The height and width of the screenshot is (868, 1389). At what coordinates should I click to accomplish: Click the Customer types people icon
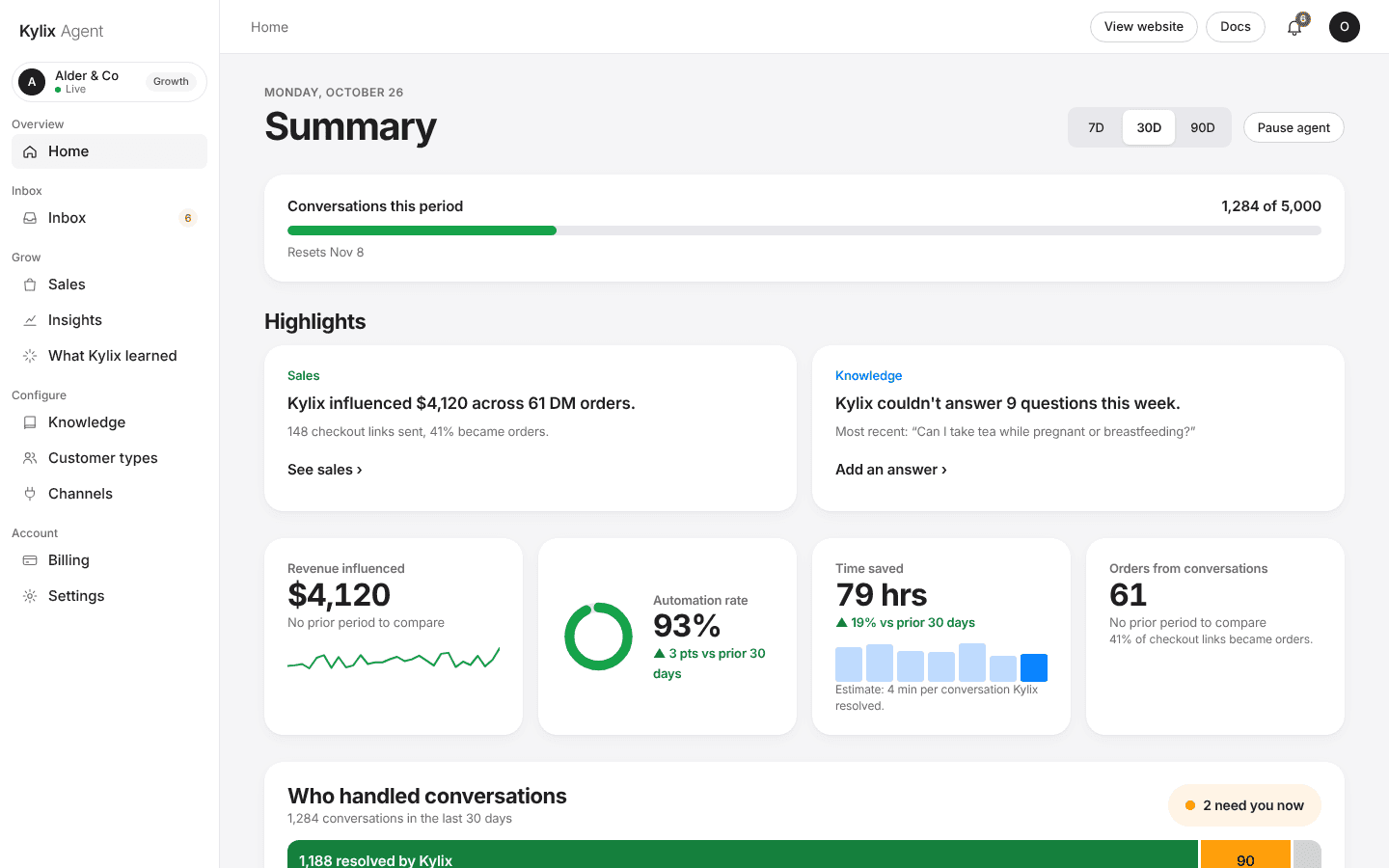(30, 458)
